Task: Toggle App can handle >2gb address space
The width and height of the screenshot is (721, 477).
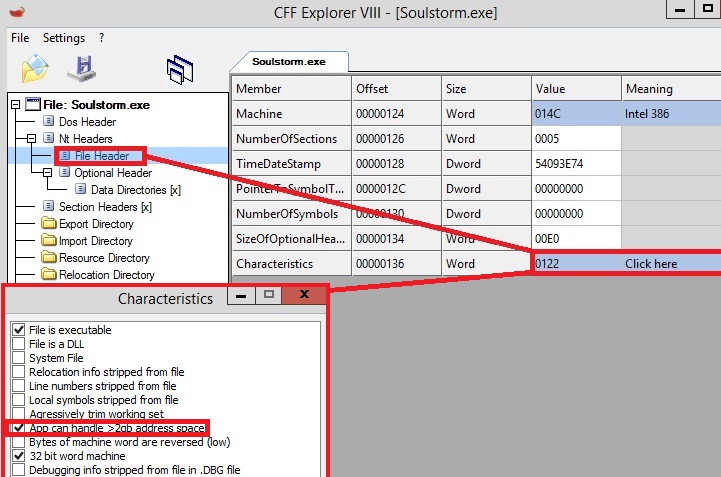Action: (18, 428)
